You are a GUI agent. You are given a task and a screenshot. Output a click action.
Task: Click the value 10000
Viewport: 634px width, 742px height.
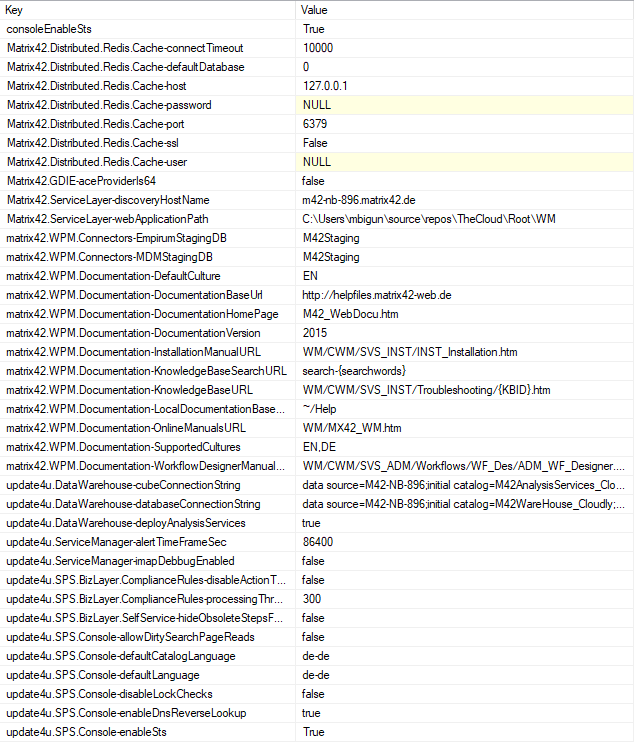pos(465,48)
